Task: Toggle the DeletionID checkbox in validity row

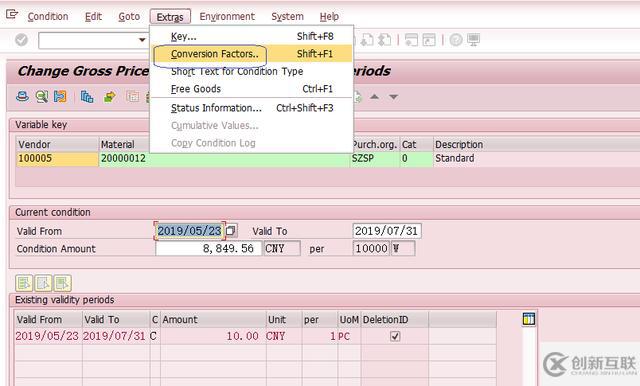Action: point(395,336)
